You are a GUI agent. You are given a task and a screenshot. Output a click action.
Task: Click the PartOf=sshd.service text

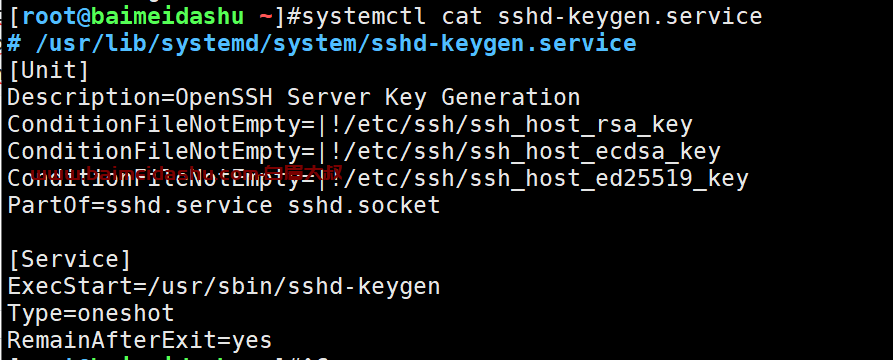coord(140,206)
